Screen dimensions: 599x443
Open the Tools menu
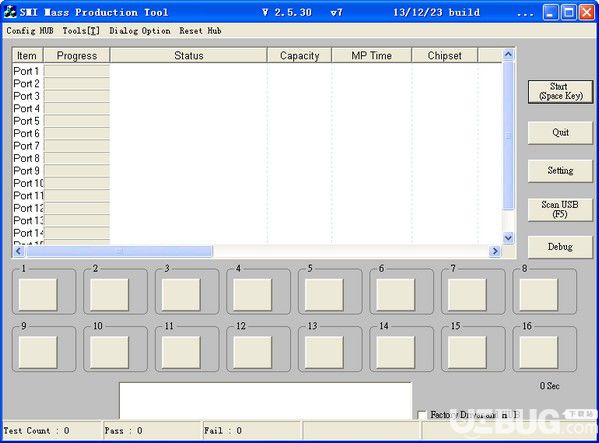coord(81,31)
